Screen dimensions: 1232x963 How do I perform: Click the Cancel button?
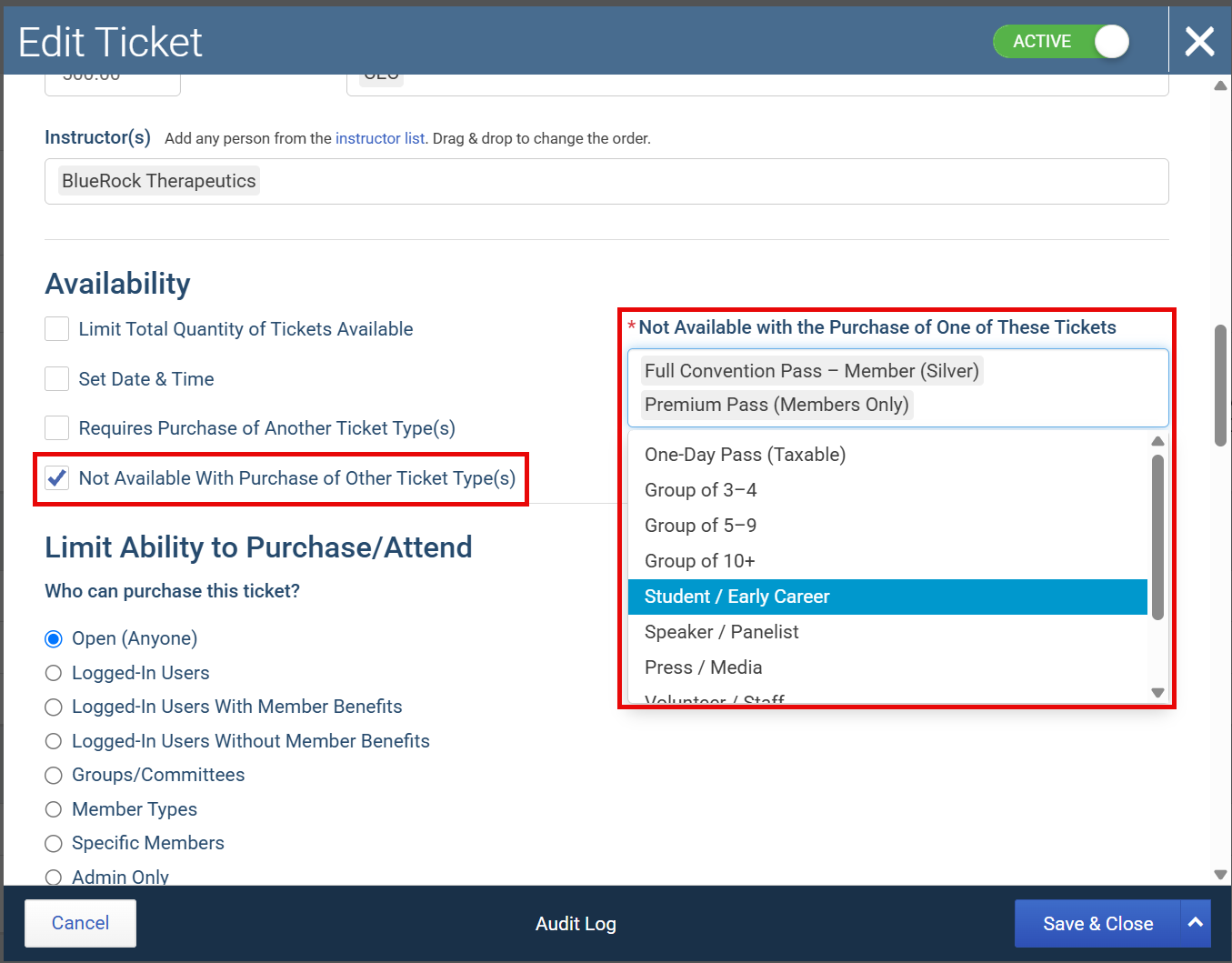(x=80, y=923)
